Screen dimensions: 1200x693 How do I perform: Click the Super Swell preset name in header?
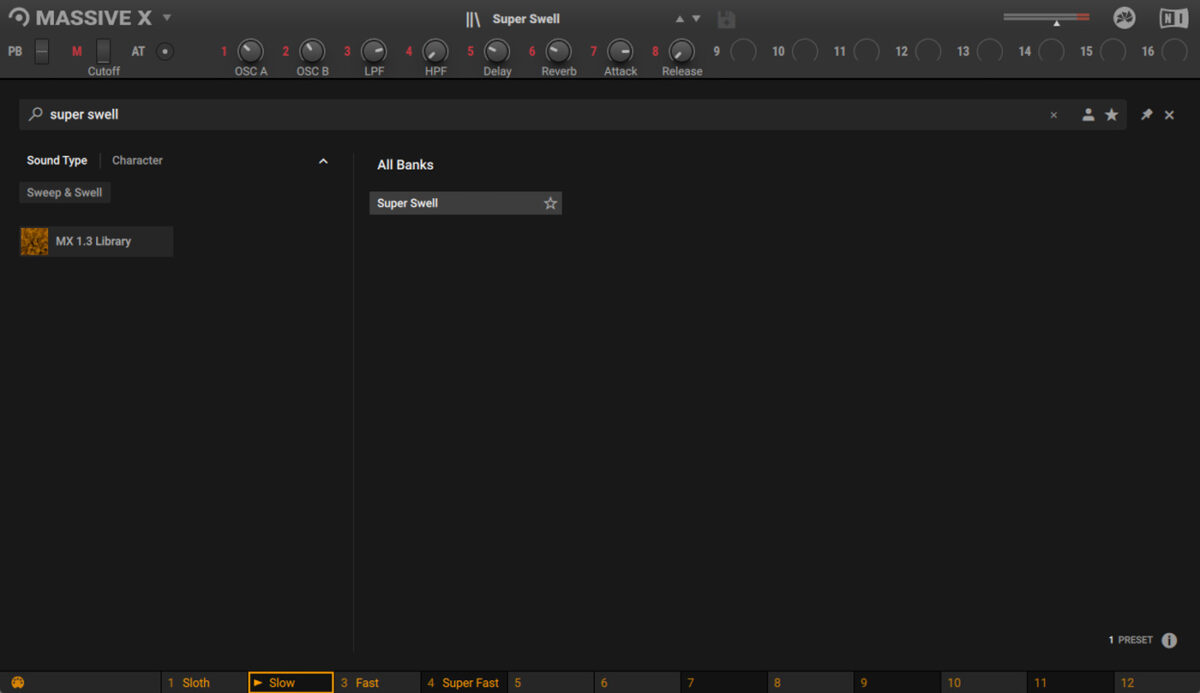(x=526, y=19)
